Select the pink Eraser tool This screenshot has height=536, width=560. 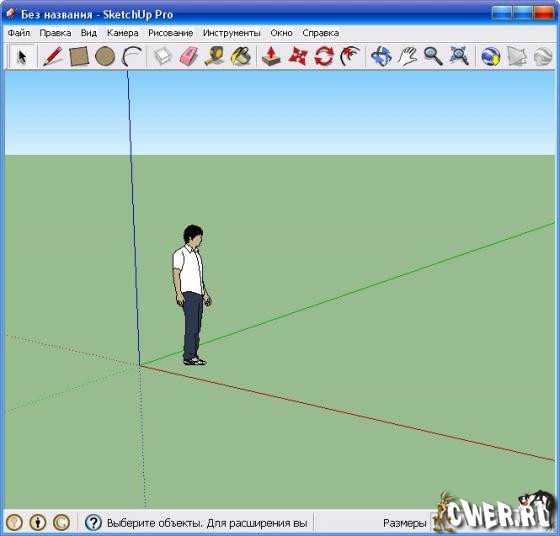pos(189,56)
